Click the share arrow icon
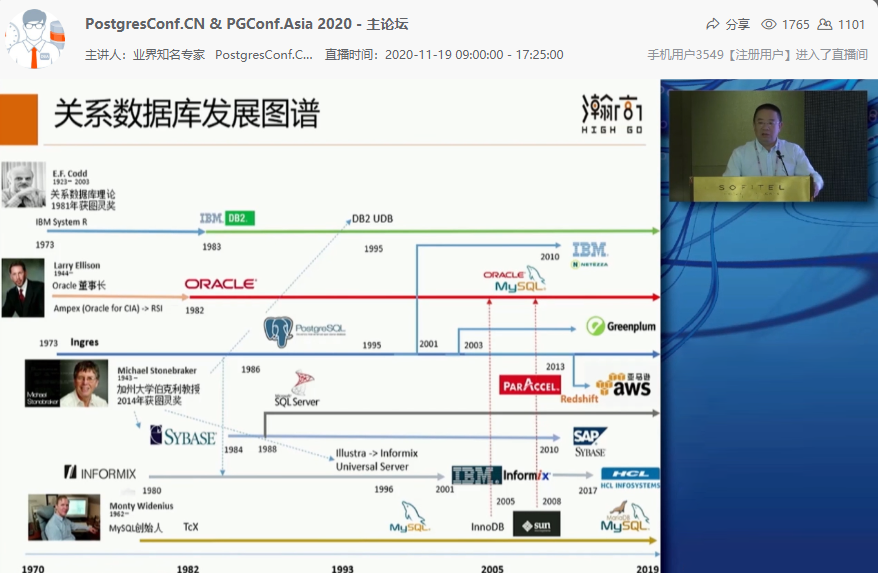Image resolution: width=878 pixels, height=573 pixels. [713, 24]
